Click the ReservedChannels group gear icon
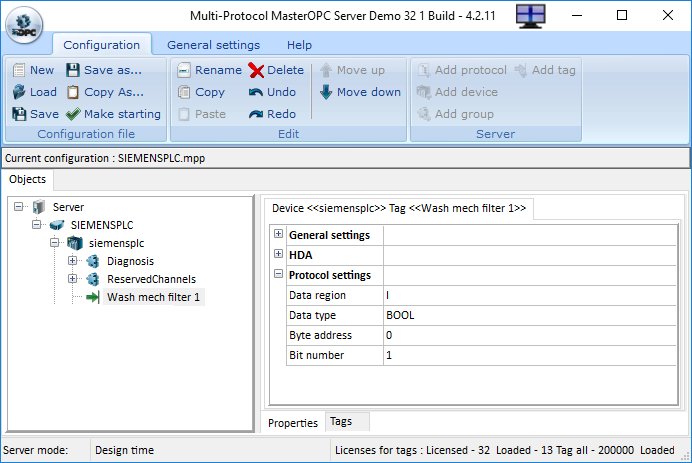 click(x=93, y=279)
